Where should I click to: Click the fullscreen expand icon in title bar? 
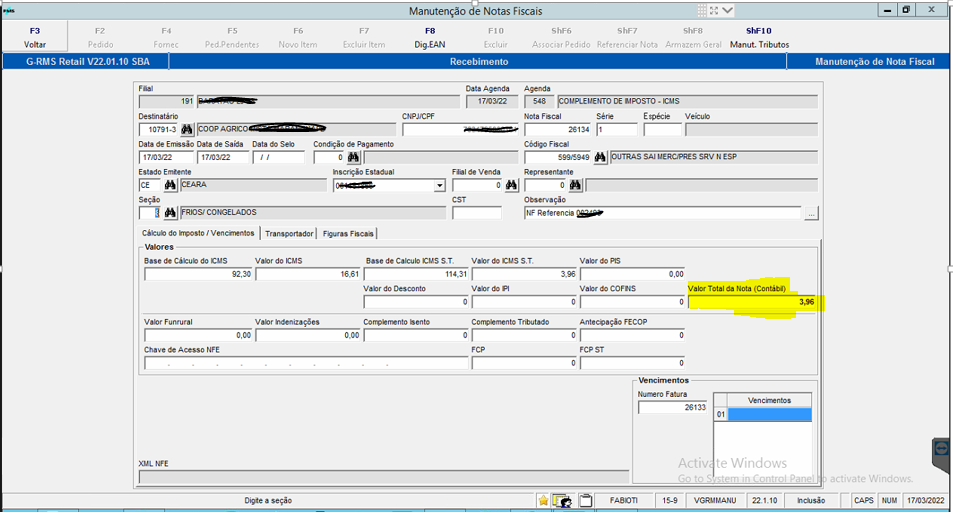pos(714,10)
